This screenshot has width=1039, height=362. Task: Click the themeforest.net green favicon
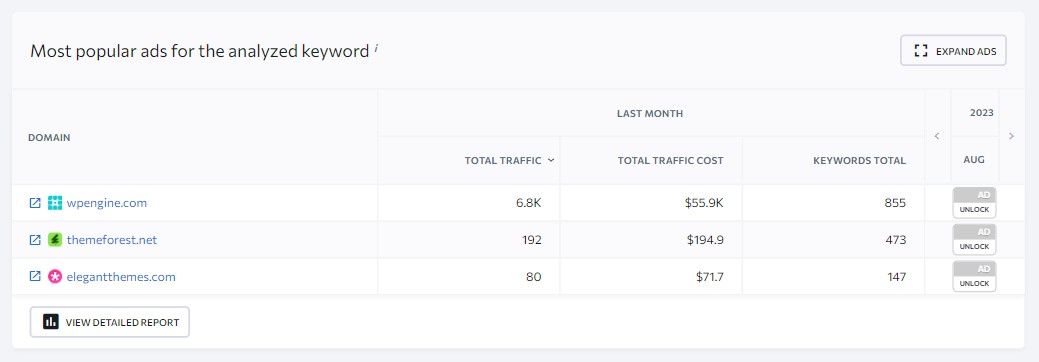pyautogui.click(x=55, y=240)
